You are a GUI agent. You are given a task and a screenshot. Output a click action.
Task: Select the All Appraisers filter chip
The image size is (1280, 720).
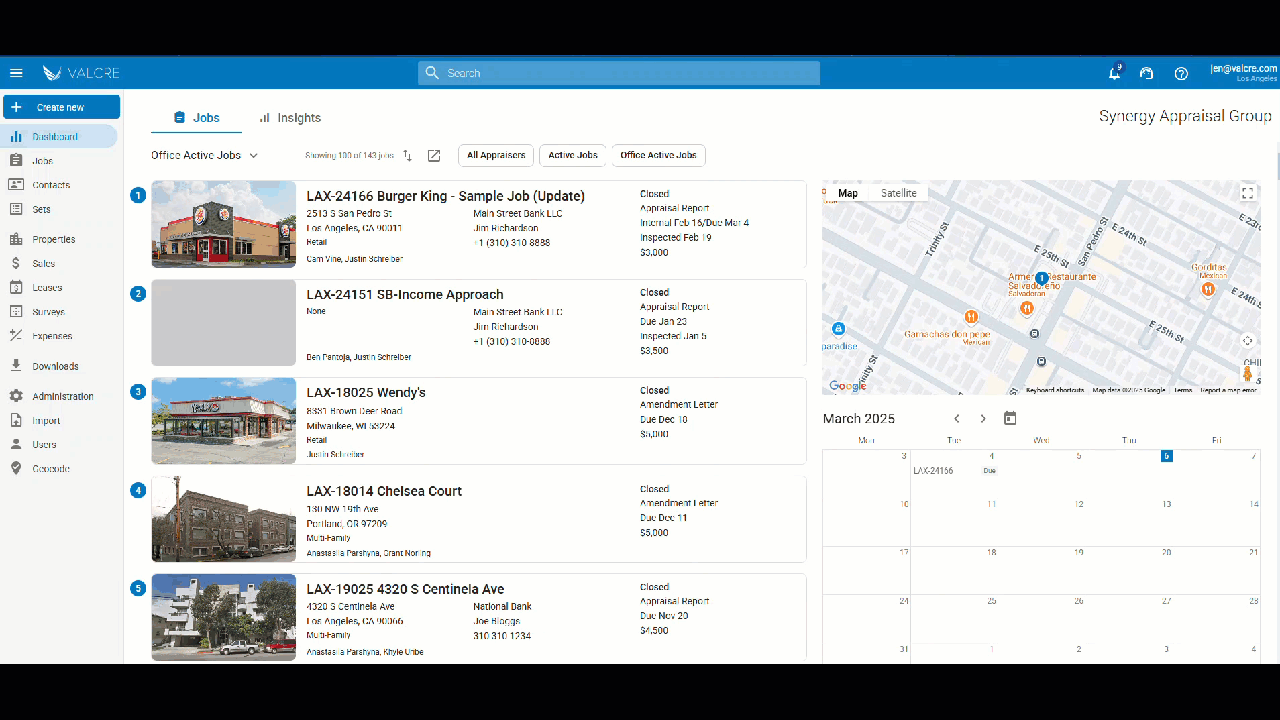[x=496, y=155]
